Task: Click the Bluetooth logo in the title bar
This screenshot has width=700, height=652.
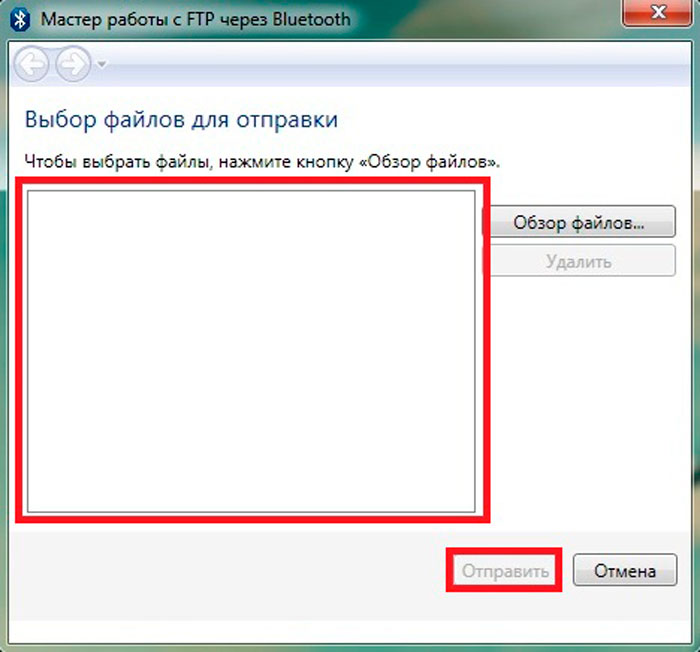Action: point(20,20)
